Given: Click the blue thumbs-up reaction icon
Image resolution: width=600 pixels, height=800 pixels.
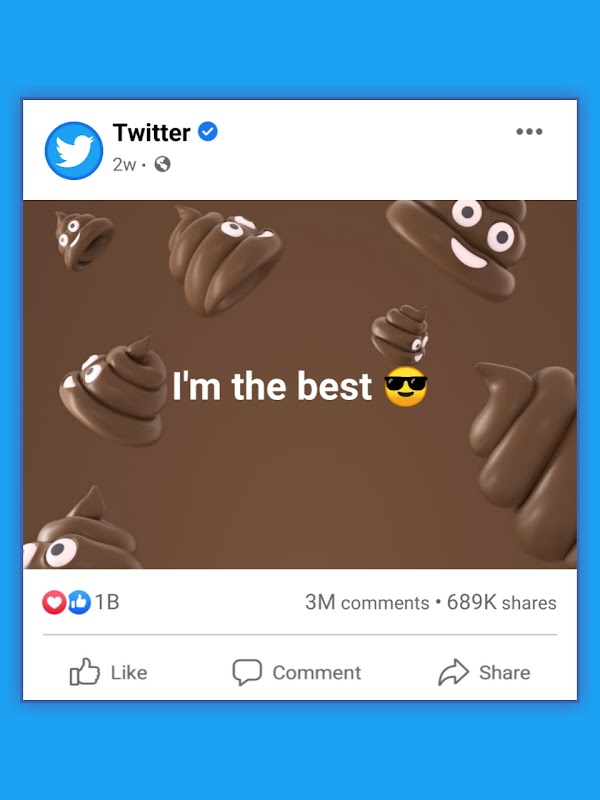Looking at the screenshot, I should click(x=78, y=602).
